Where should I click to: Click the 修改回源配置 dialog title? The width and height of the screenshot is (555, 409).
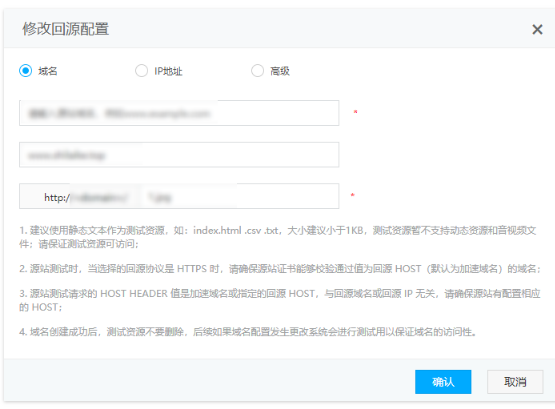(x=66, y=29)
